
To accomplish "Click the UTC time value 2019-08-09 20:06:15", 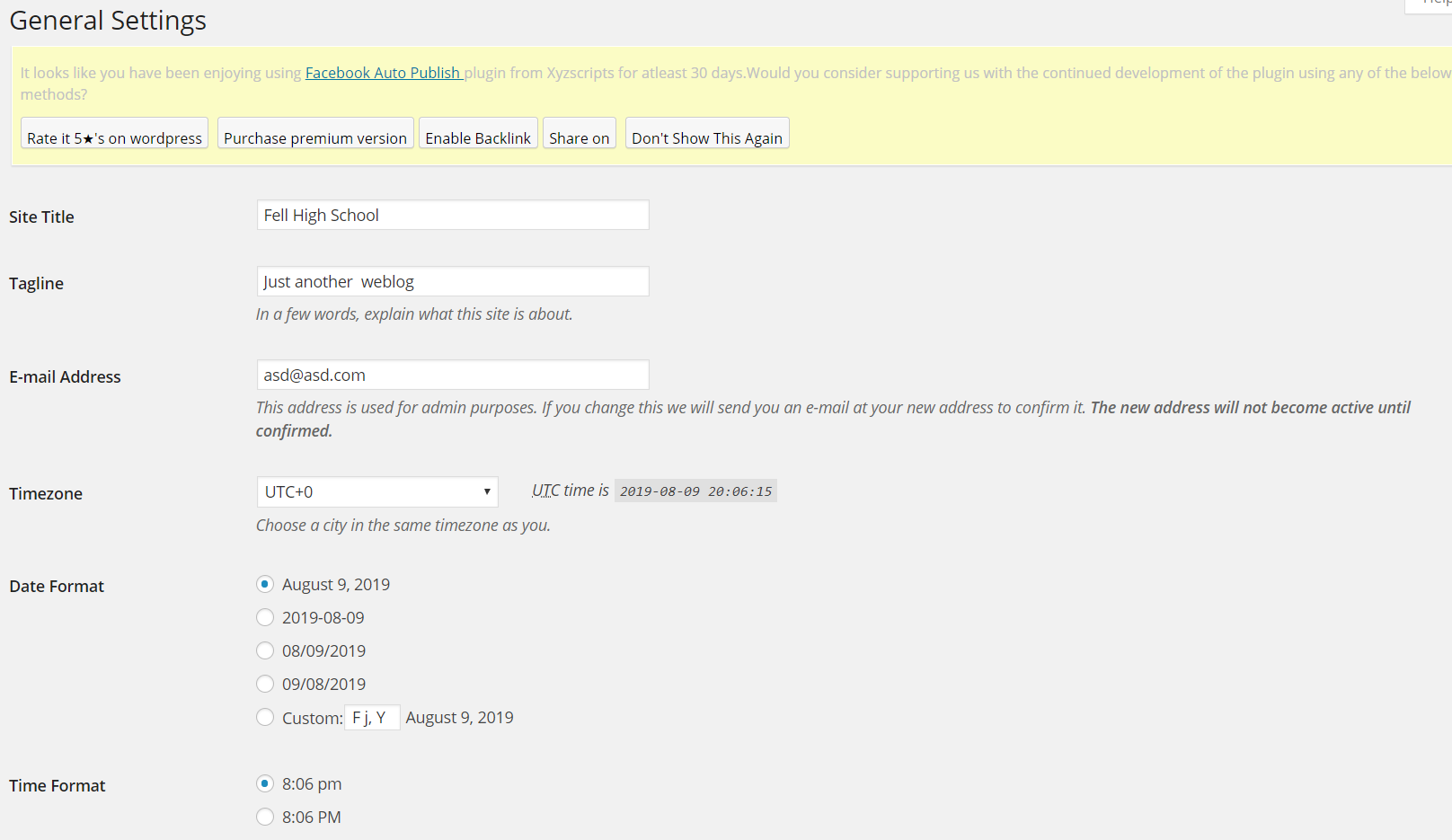I will point(695,491).
